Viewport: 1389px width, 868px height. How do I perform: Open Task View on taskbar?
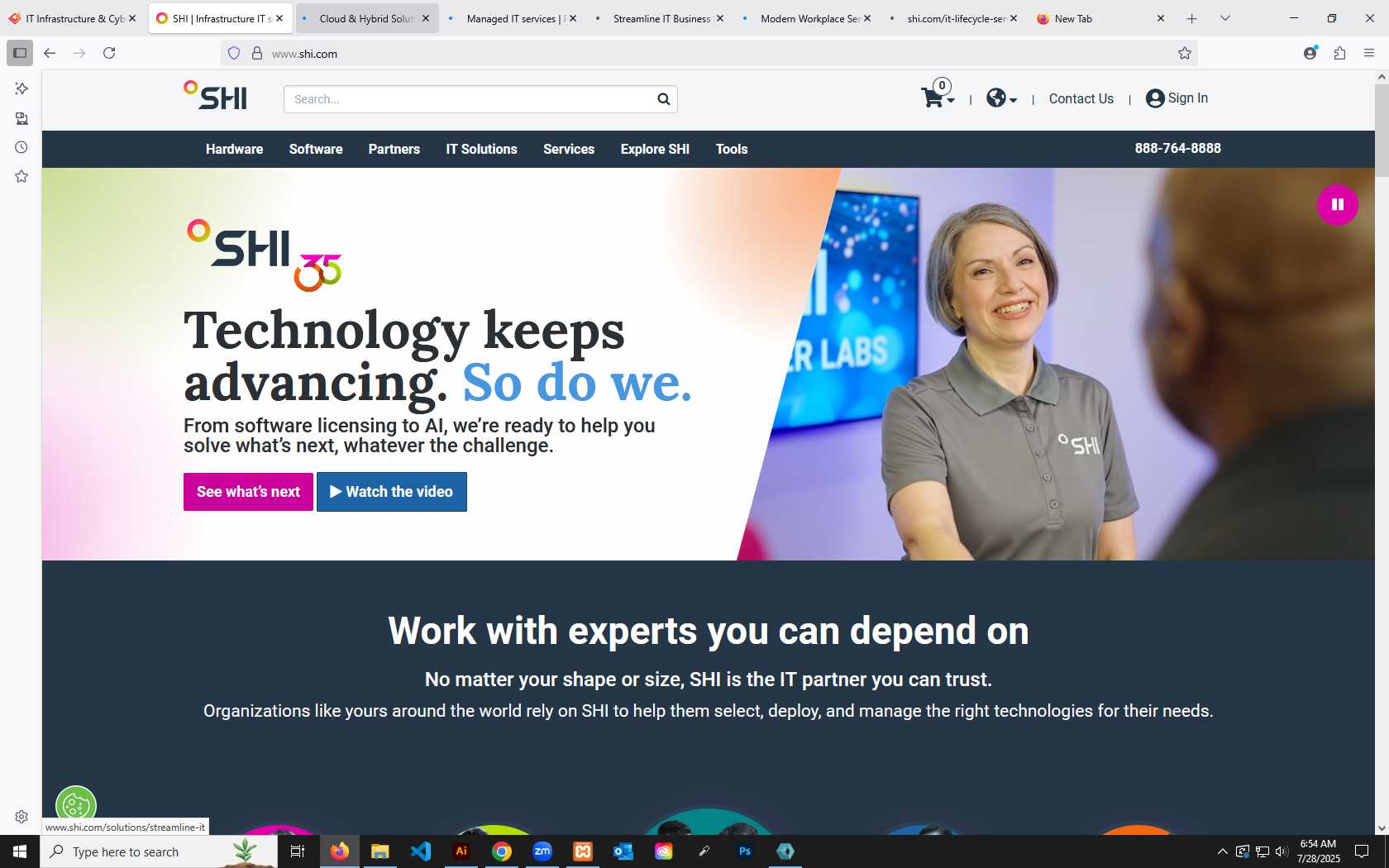click(x=298, y=851)
